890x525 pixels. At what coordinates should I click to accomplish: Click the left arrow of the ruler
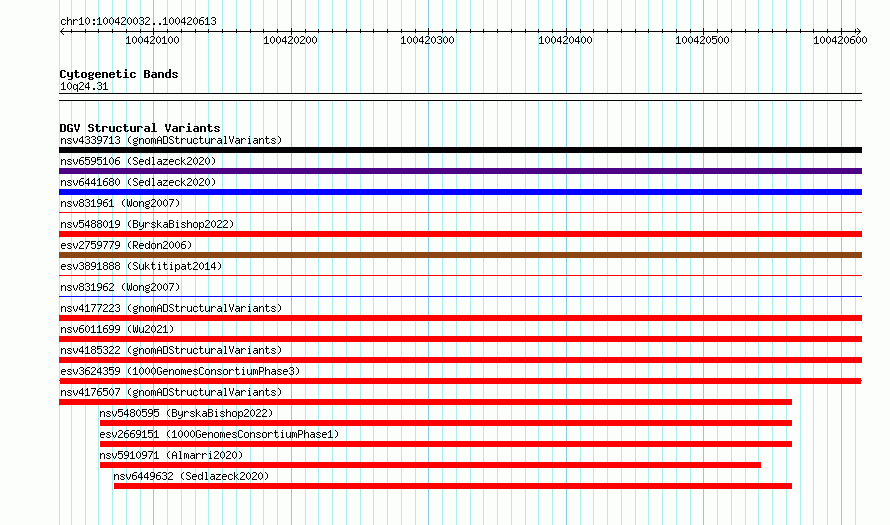pos(62,31)
